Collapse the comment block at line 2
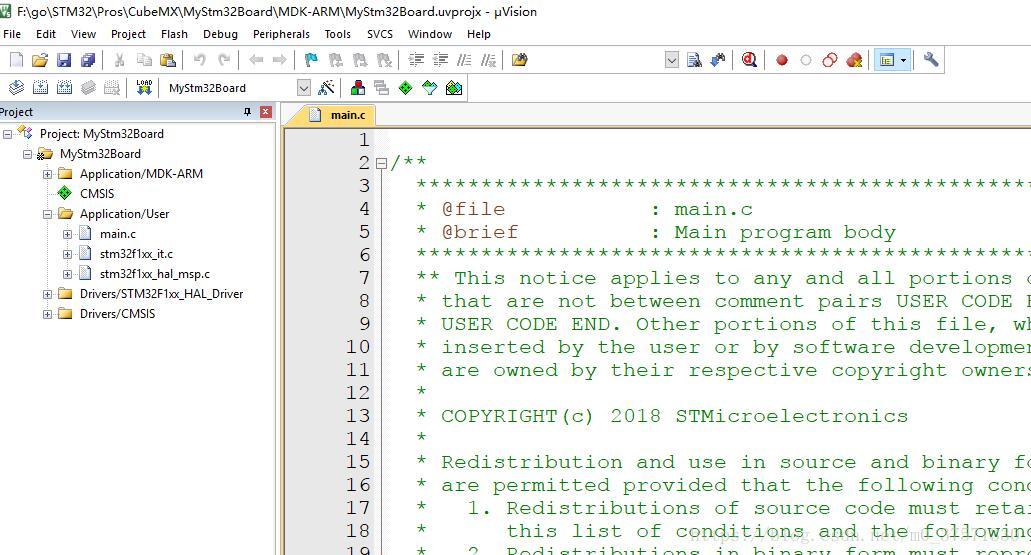Viewport: 1031px width, 555px height. point(381,163)
